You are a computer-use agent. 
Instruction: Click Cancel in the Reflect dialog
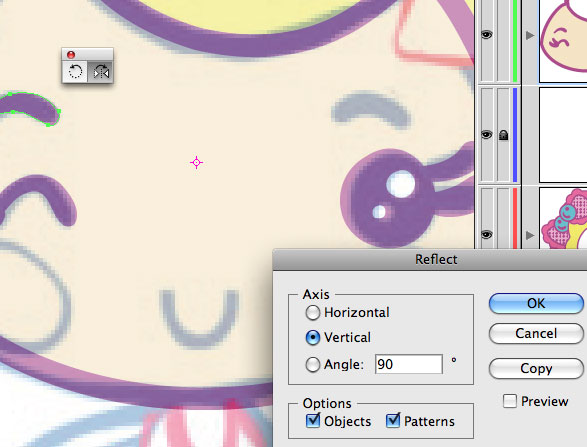536,334
